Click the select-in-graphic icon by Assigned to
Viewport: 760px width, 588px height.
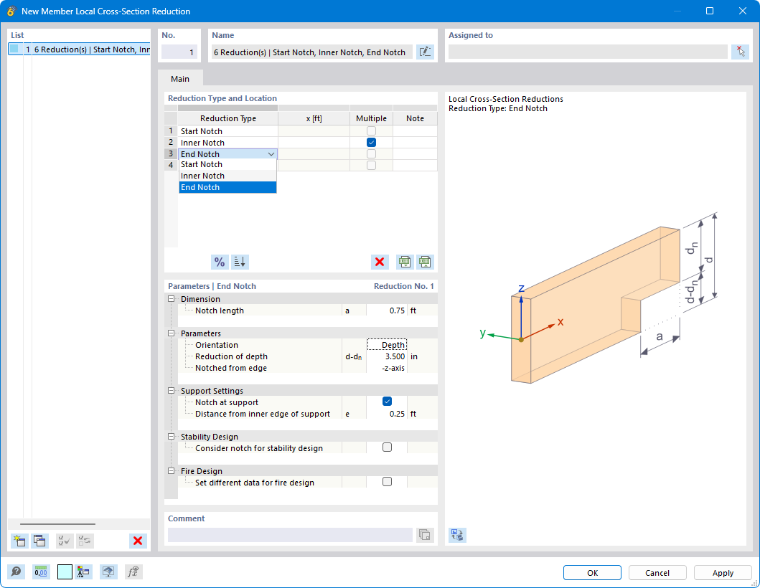740,52
